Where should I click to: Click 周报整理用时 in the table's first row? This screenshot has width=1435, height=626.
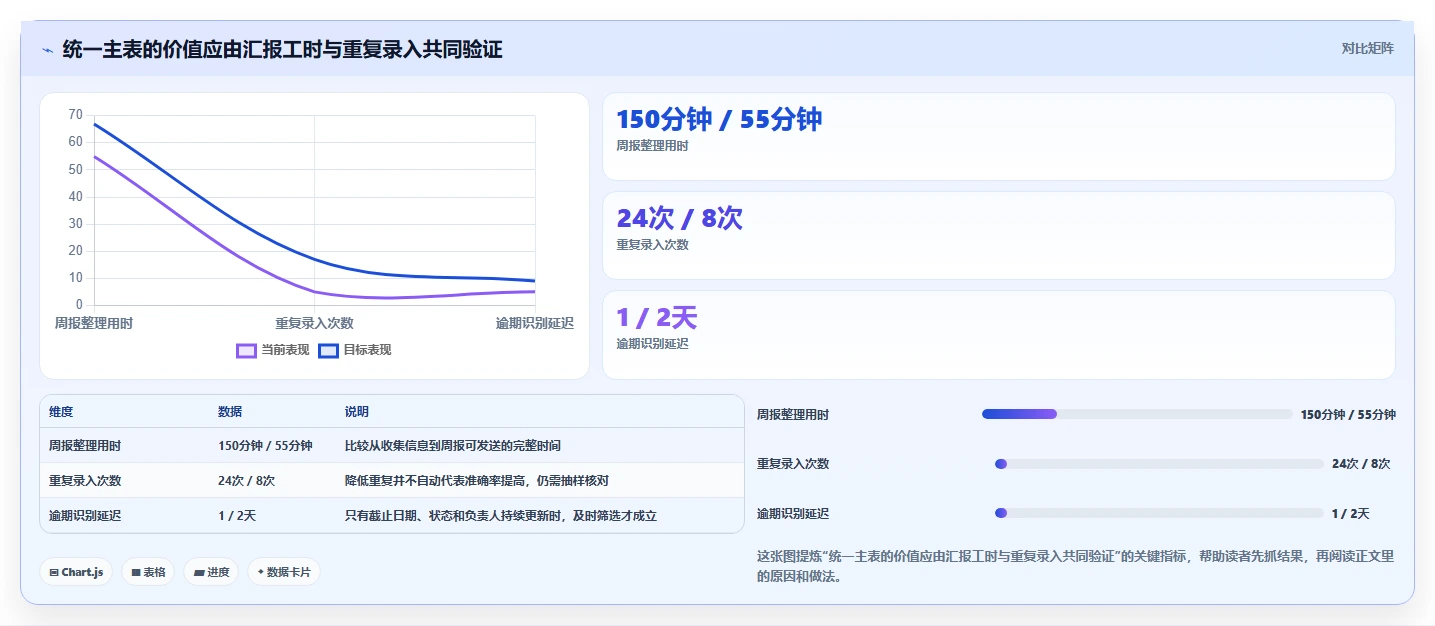point(85,446)
